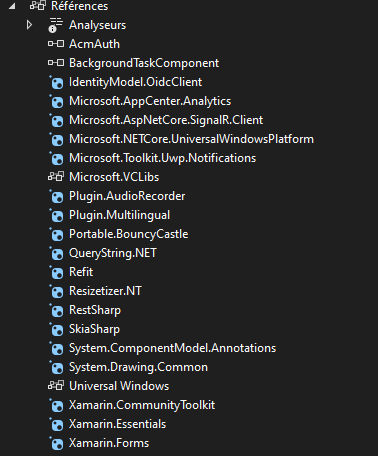Select the Resizetizer.NT reference
Screen dimensions: 378x456
(105, 291)
